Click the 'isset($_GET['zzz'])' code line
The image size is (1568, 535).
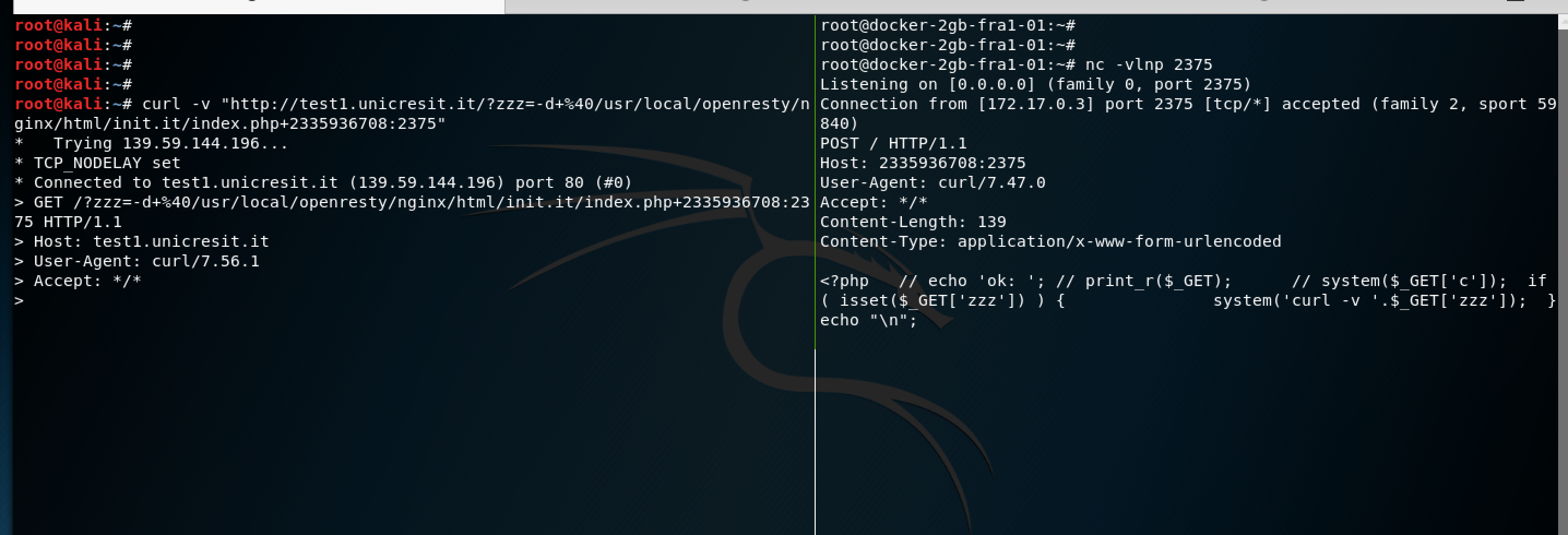coord(1187,301)
